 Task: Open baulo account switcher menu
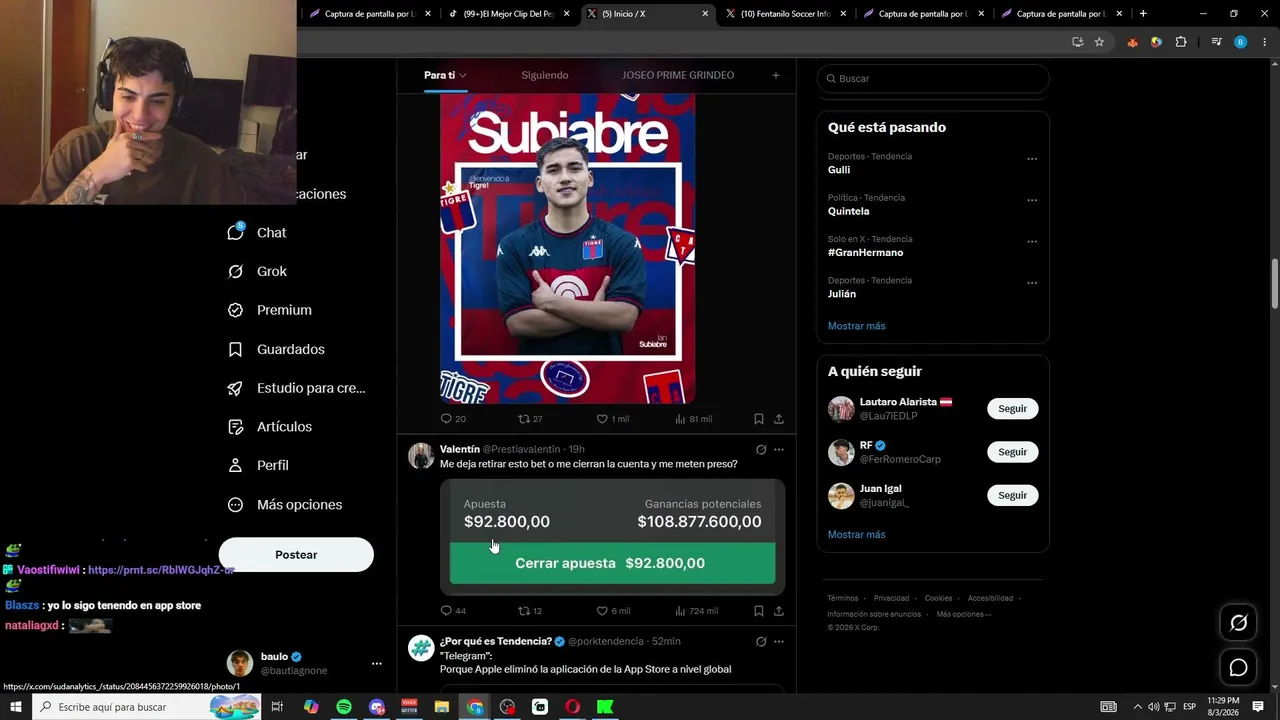tap(376, 663)
